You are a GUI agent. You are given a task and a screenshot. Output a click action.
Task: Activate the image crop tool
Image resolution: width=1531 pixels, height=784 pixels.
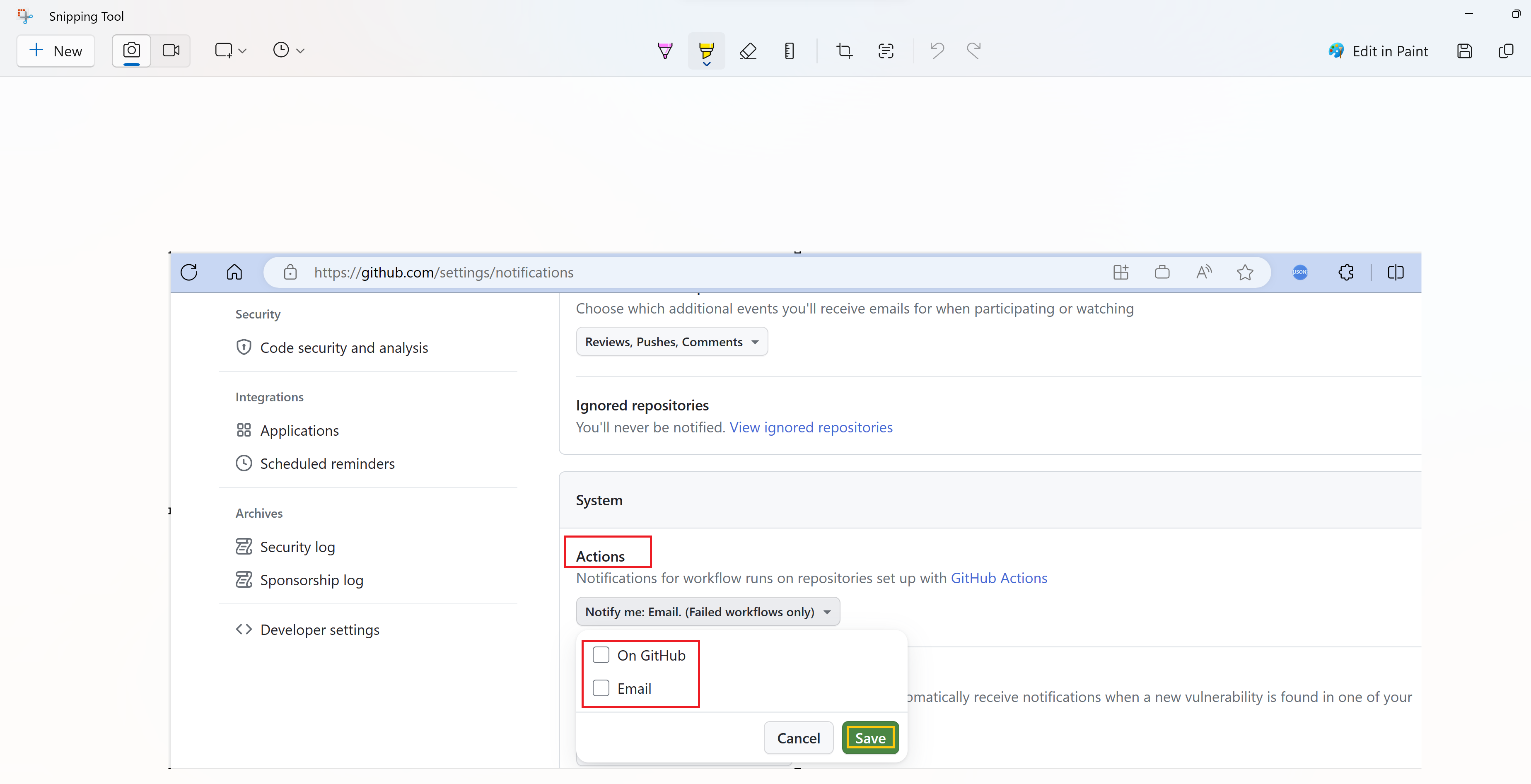click(x=844, y=51)
